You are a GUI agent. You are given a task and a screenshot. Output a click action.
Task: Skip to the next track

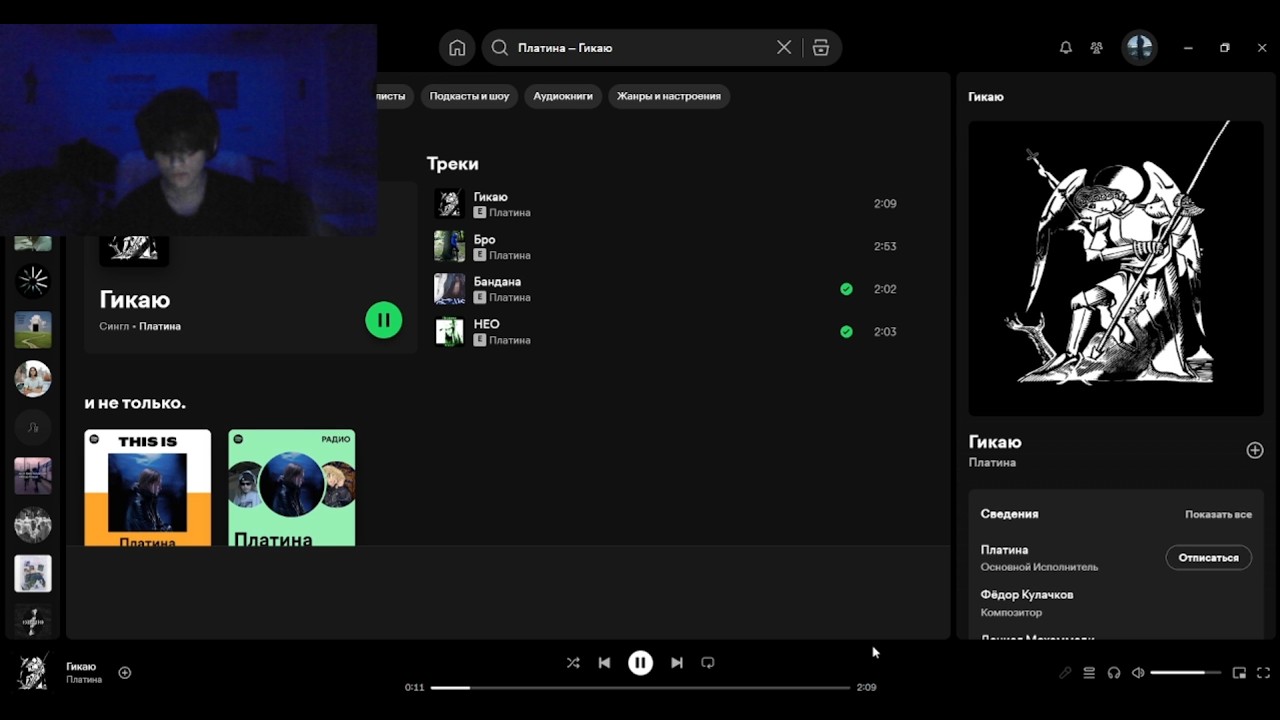click(677, 662)
